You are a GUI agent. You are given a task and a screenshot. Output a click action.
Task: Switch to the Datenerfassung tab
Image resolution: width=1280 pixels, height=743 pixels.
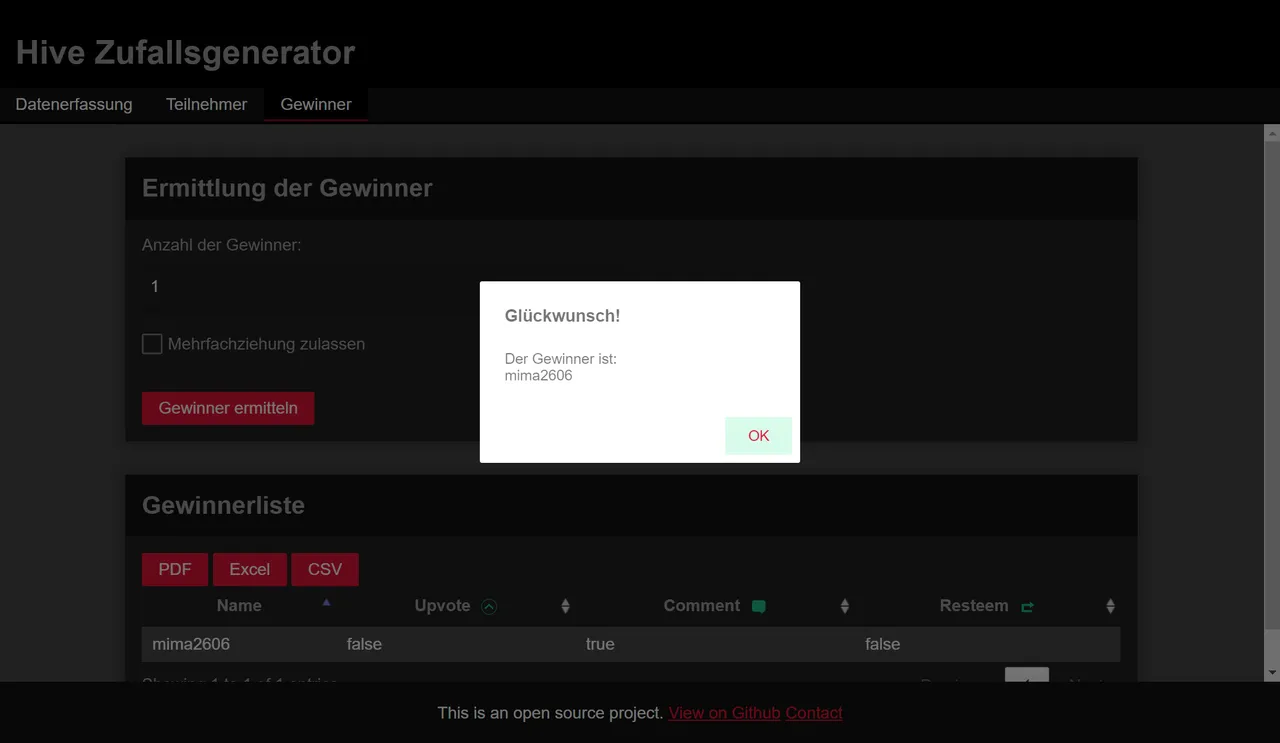[74, 104]
